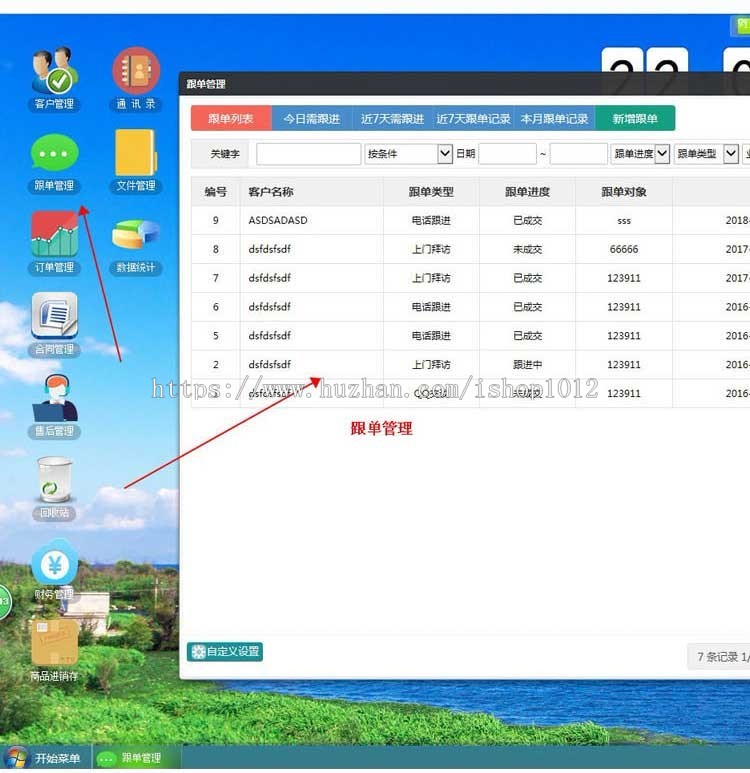Screen dimensions: 750x773
Task: Click 已成交 status in row 7
Action: [x=528, y=278]
